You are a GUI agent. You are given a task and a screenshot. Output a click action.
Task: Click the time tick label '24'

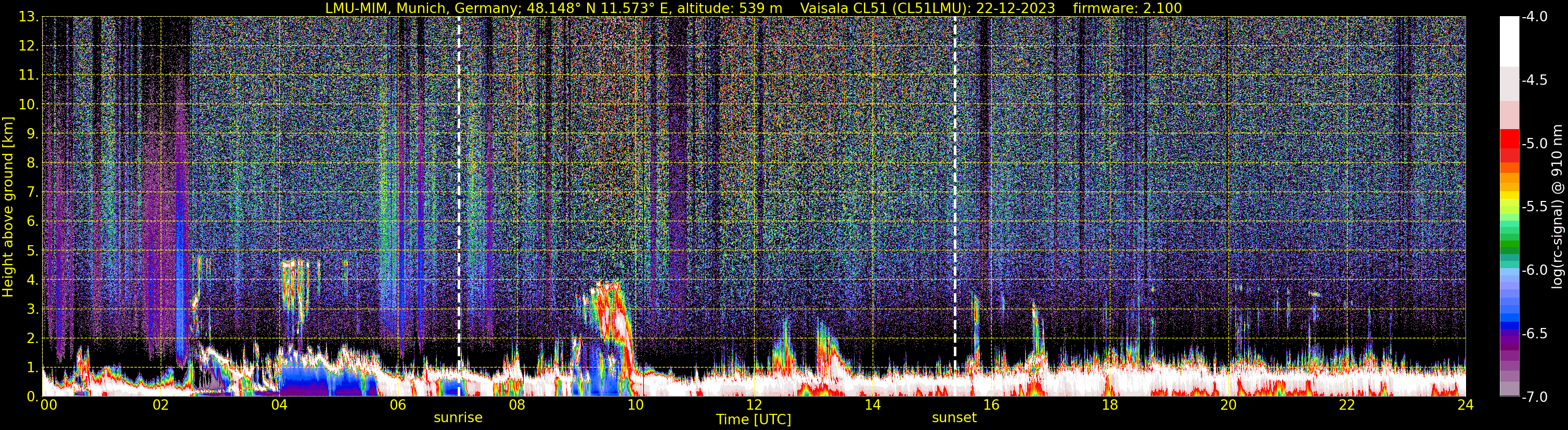tap(1465, 406)
